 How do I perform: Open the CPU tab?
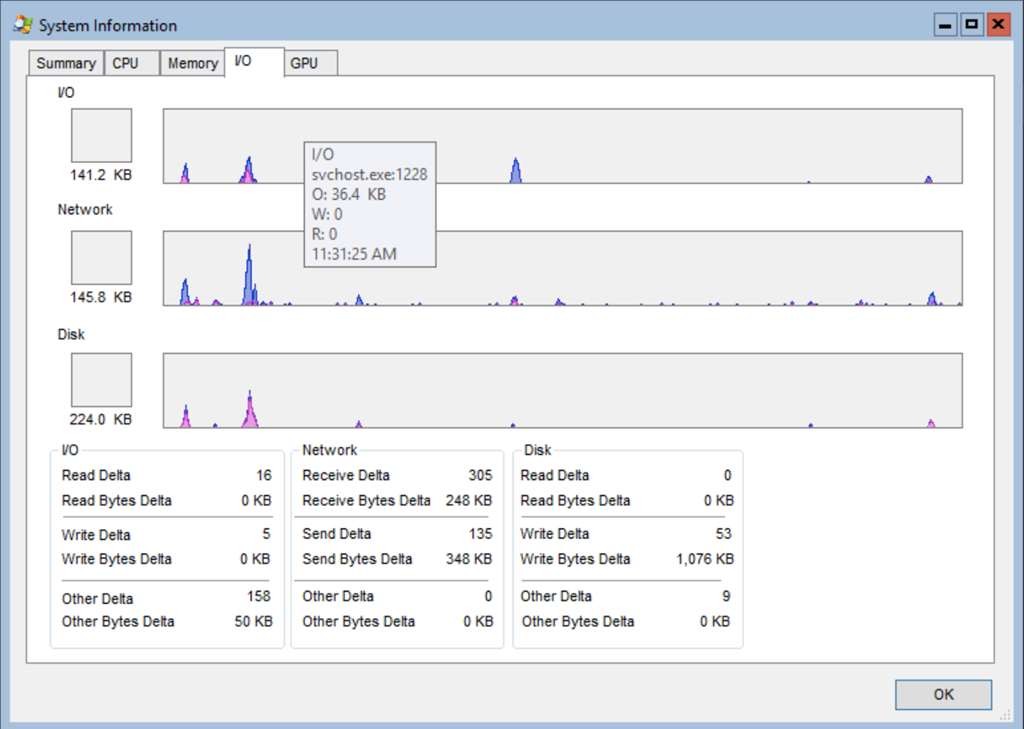pos(126,63)
